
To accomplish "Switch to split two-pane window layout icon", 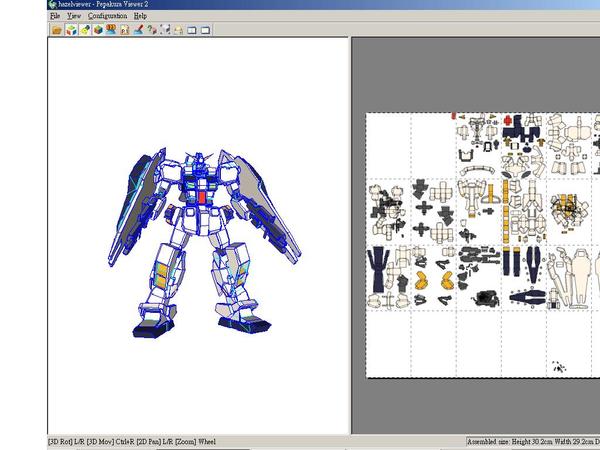I will [x=192, y=30].
